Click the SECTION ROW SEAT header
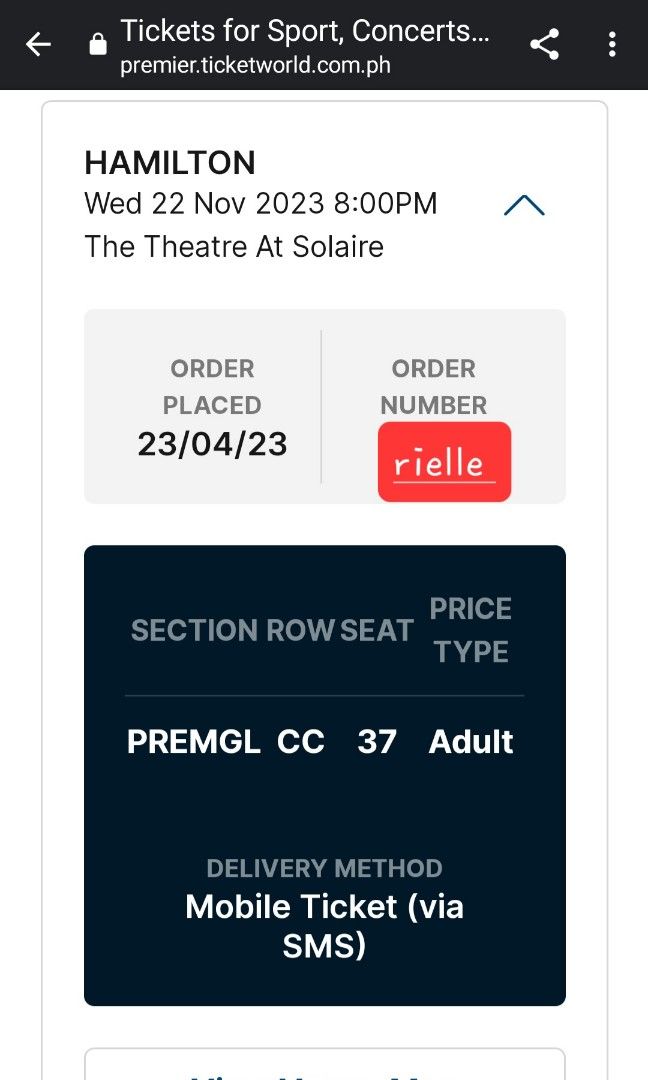Screen dimensions: 648x1080 271,630
